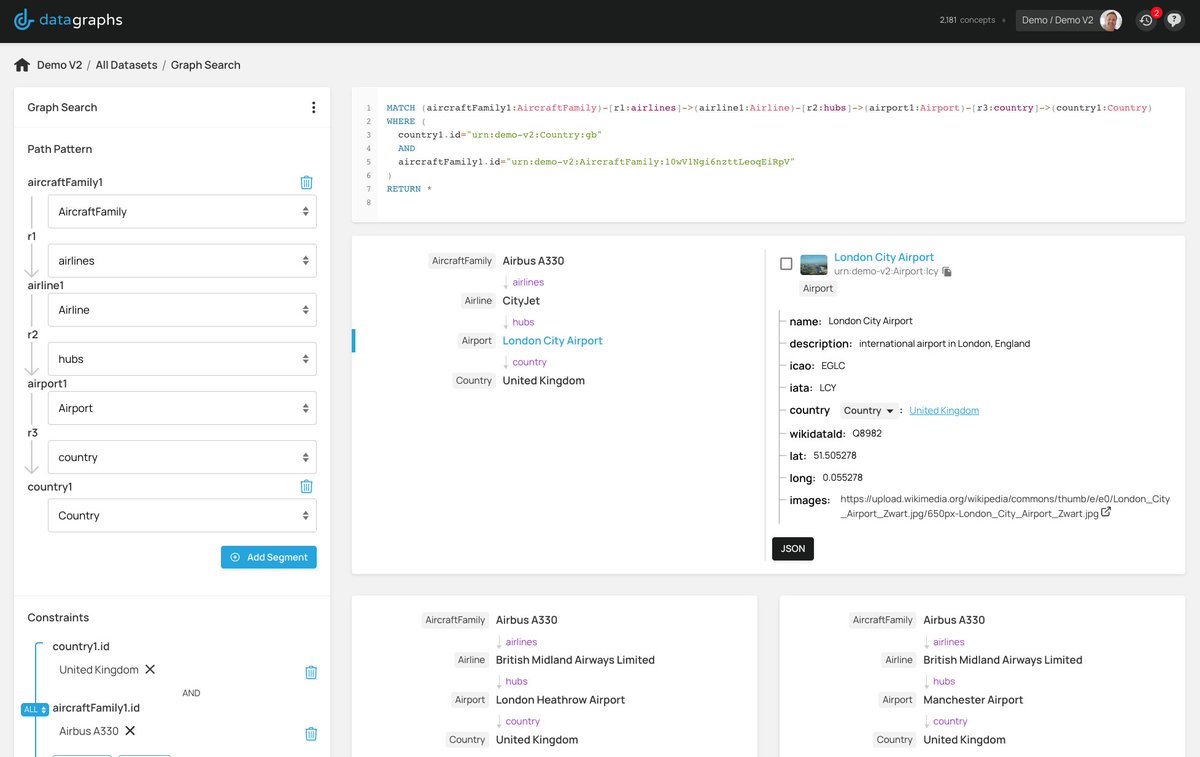Open the AircraftFamily type dropdown
The height and width of the screenshot is (757, 1200).
tap(182, 212)
